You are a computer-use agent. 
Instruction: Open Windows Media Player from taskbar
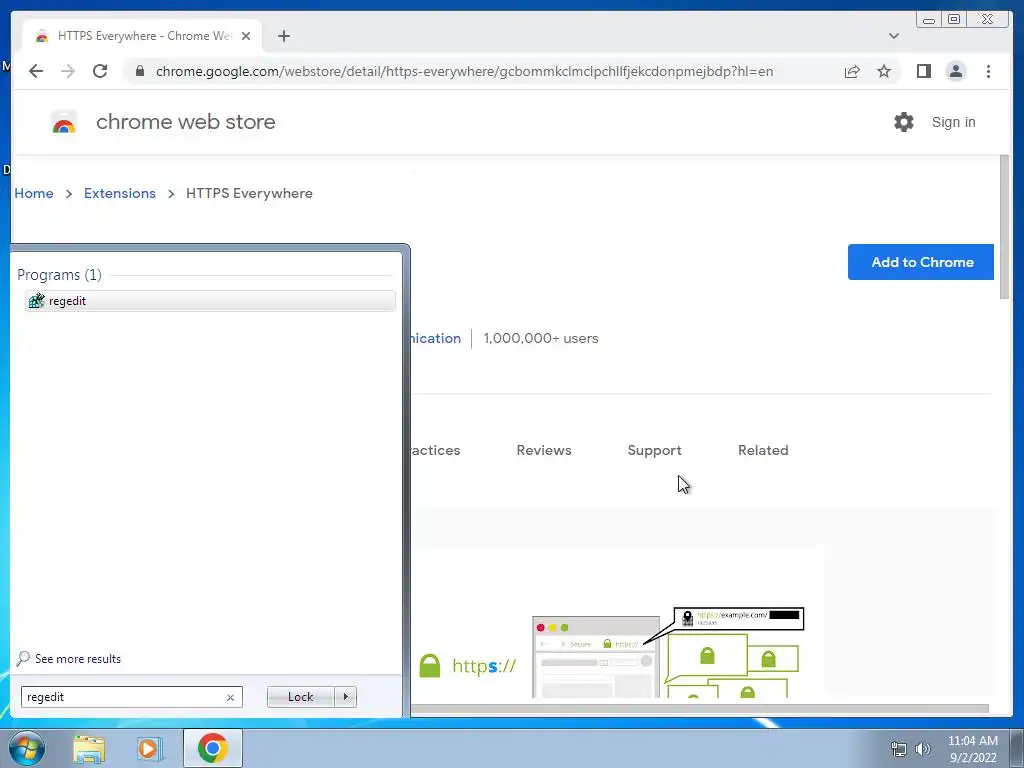click(149, 749)
